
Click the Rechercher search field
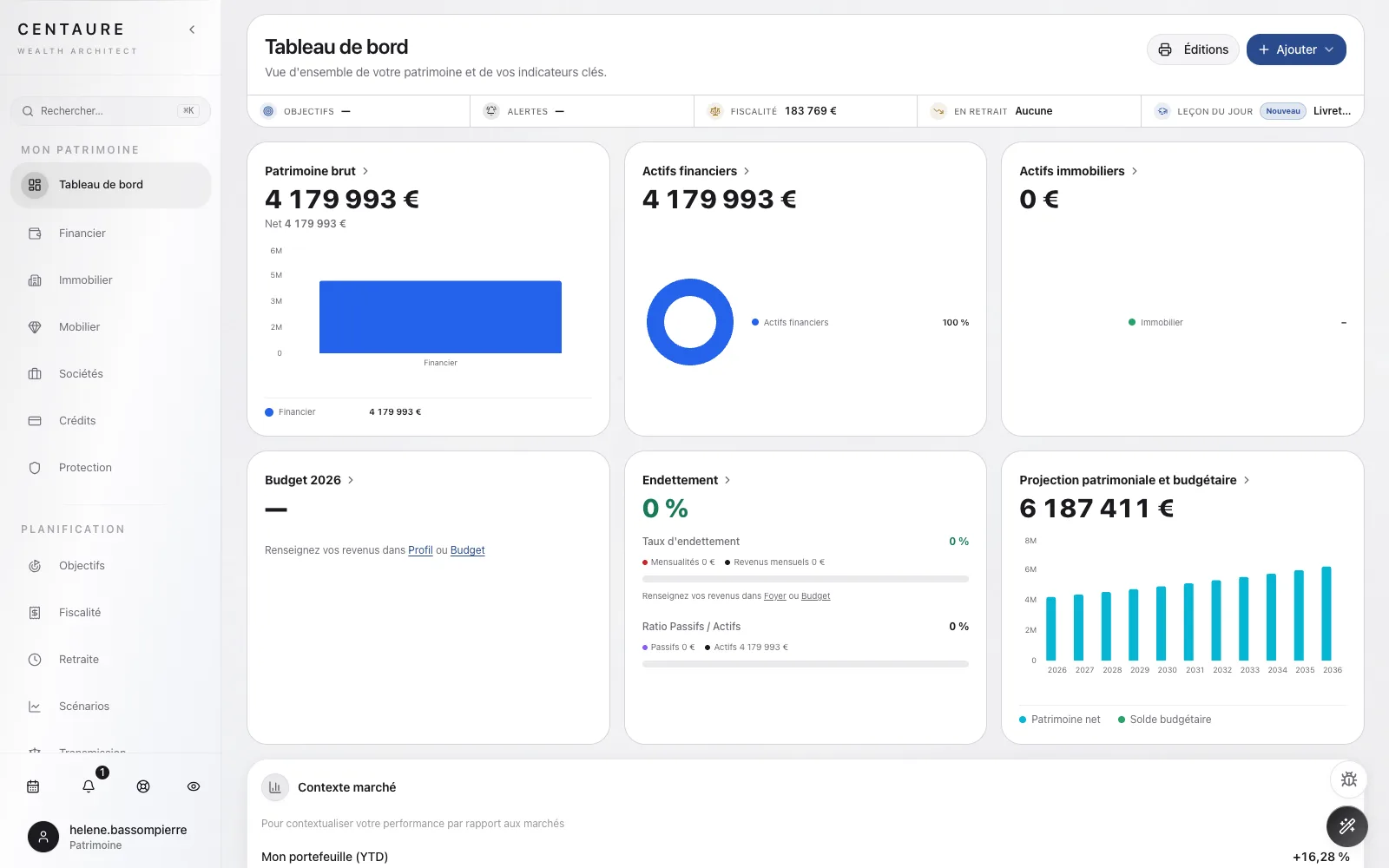coord(111,111)
